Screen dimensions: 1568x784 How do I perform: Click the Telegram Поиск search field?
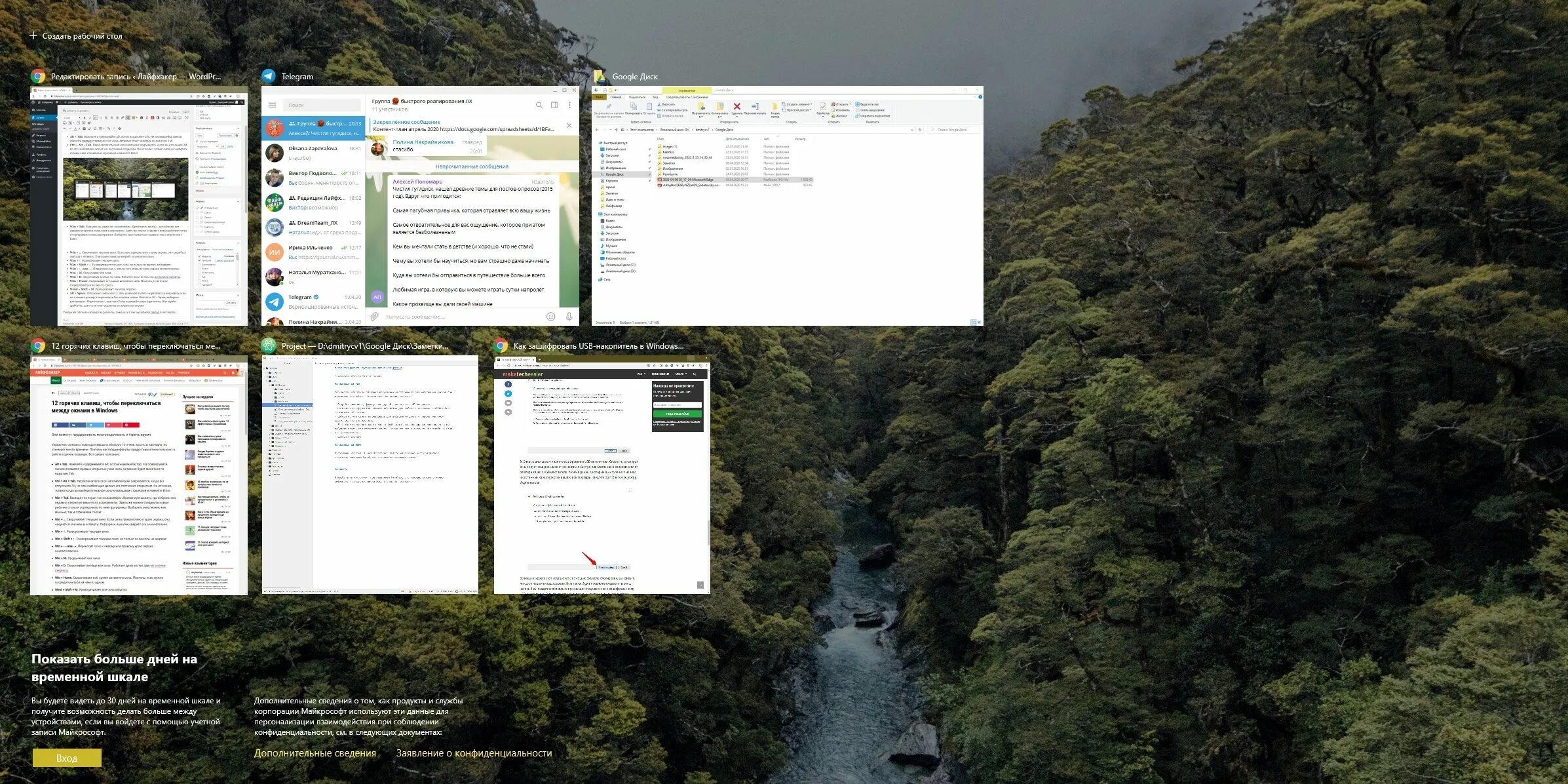323,105
